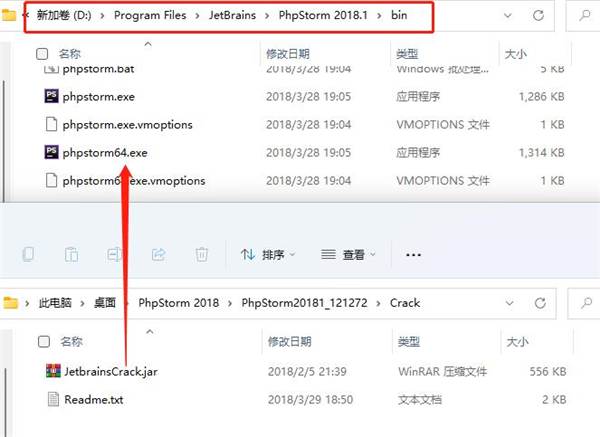Sort by 大小 column in the bin window
The image size is (600, 437).
[515, 54]
